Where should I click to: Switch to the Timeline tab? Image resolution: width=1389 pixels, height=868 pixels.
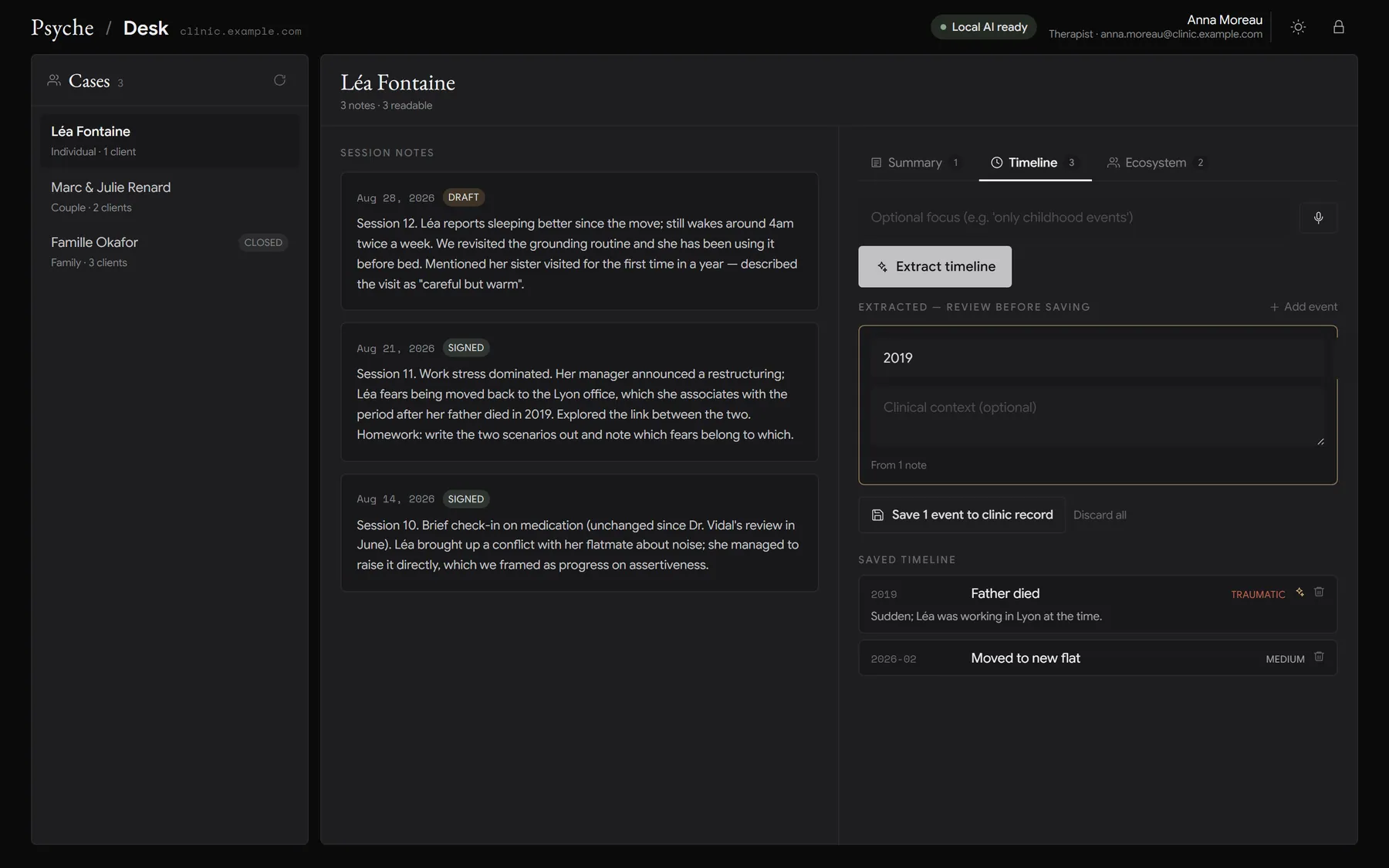tap(1034, 163)
